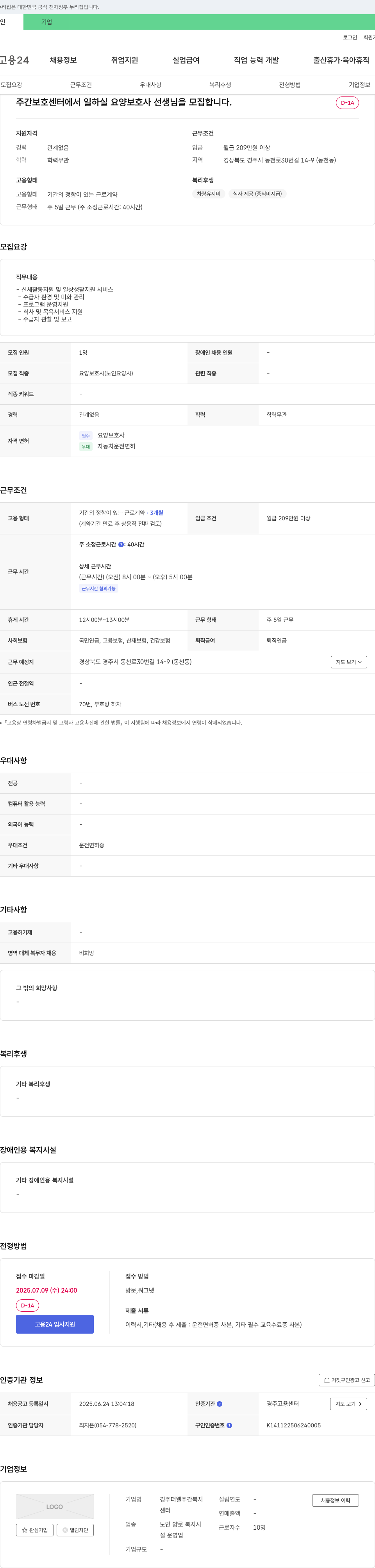Screen dimensions: 375x1568
Task: Click the 주 소정근로시간 help icon
Action: point(121,545)
